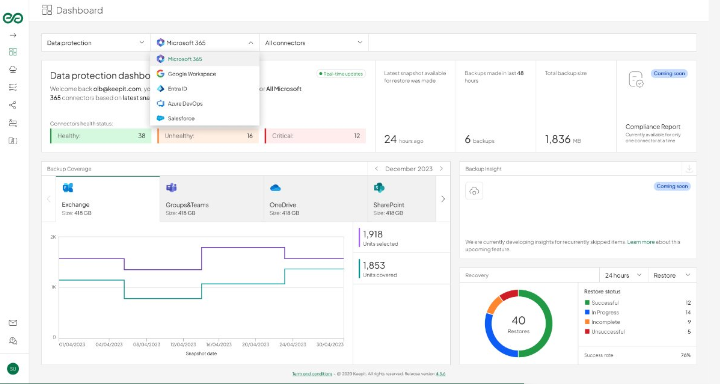This screenshot has height=384, width=720.
Task: Click the blue In Progress legend swatch
Action: point(587,312)
